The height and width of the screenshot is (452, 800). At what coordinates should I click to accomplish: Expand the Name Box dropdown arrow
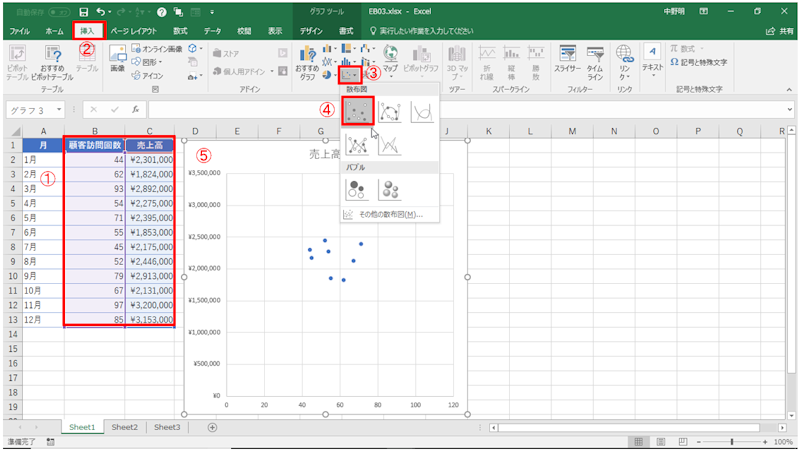[60, 109]
